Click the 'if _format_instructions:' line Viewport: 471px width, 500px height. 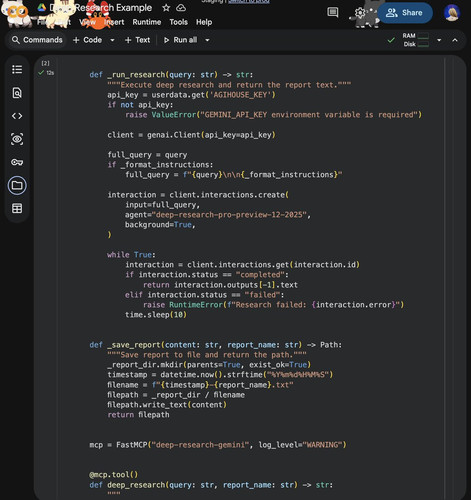click(160, 165)
